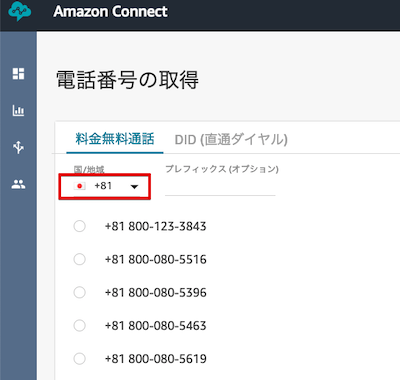400x380 pixels.
Task: Click the 電話番号の取得 page heading
Action: tap(127, 80)
